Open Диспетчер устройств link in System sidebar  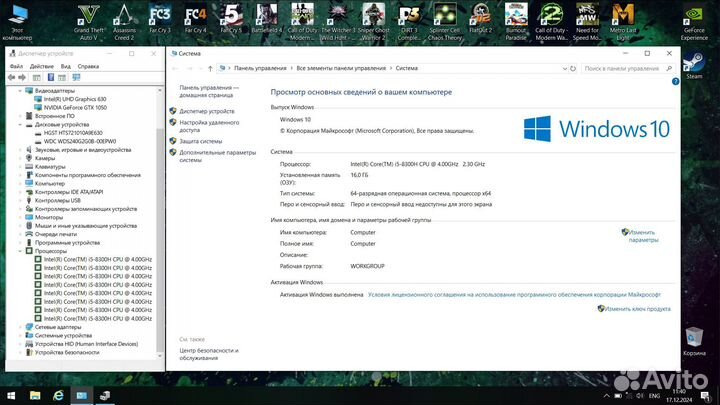click(207, 111)
